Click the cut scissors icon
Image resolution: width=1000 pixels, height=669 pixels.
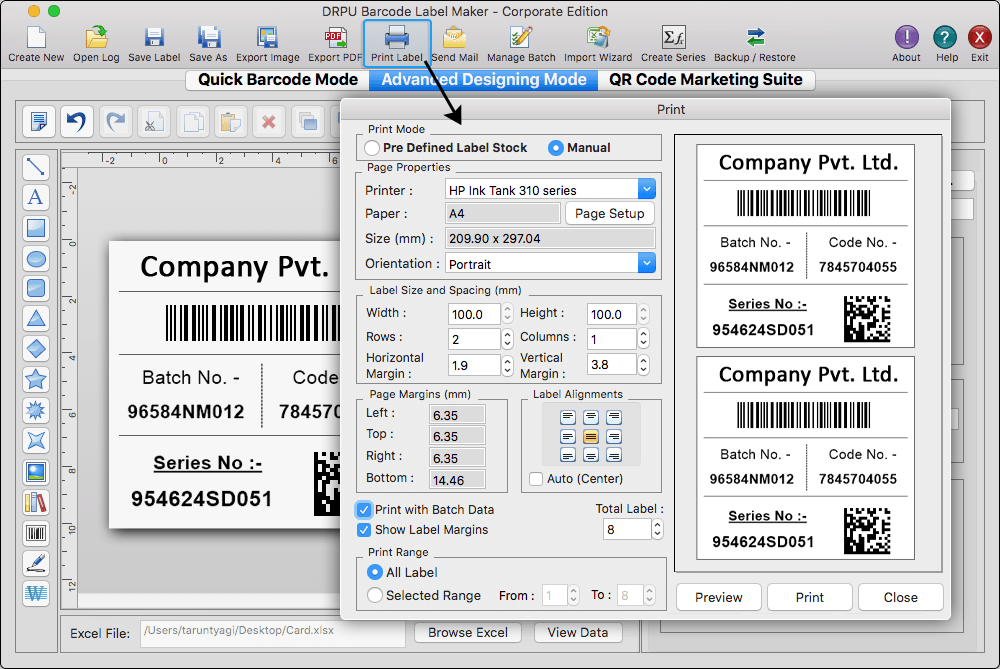(x=154, y=121)
